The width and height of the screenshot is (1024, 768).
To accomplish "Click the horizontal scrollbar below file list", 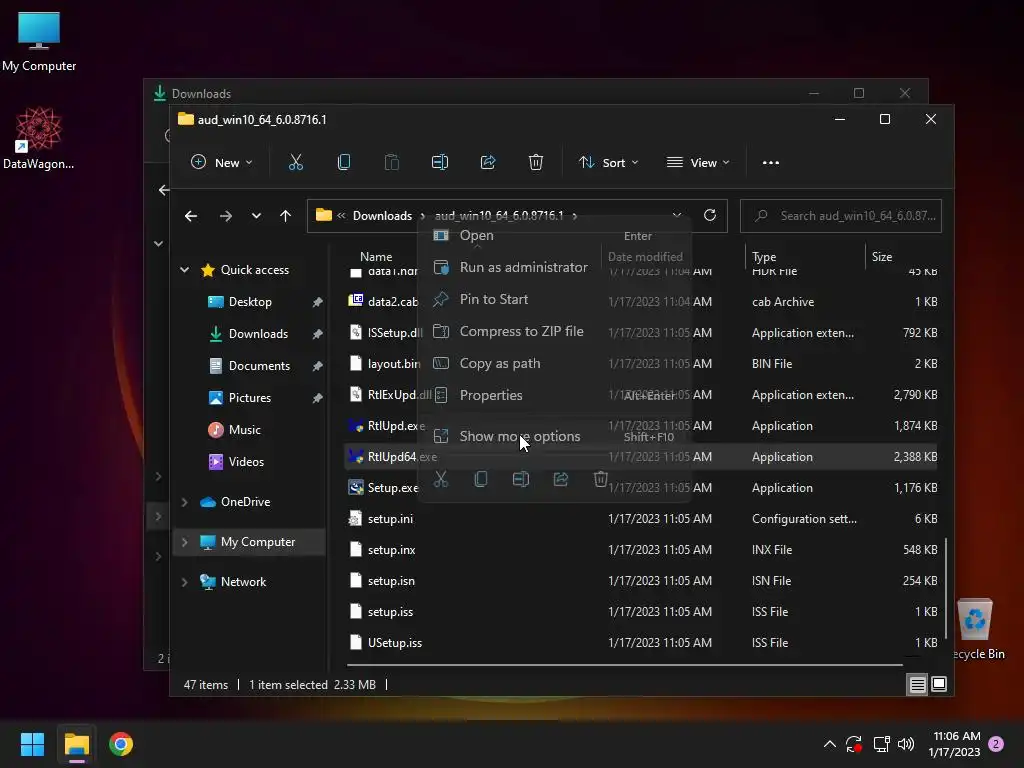I will (624, 665).
